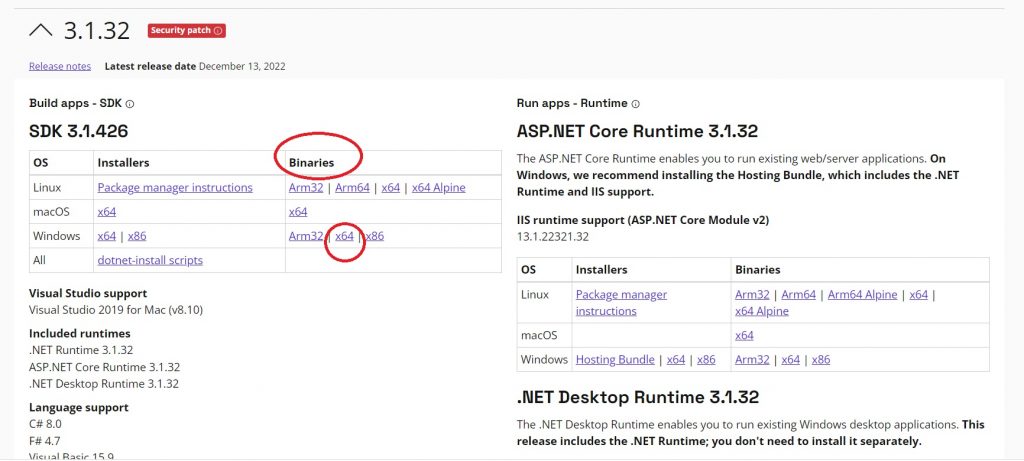Viewport: 1024px width, 461px height.
Task: Download ASP.NET Runtime Windows x86 binary
Action: coord(821,359)
